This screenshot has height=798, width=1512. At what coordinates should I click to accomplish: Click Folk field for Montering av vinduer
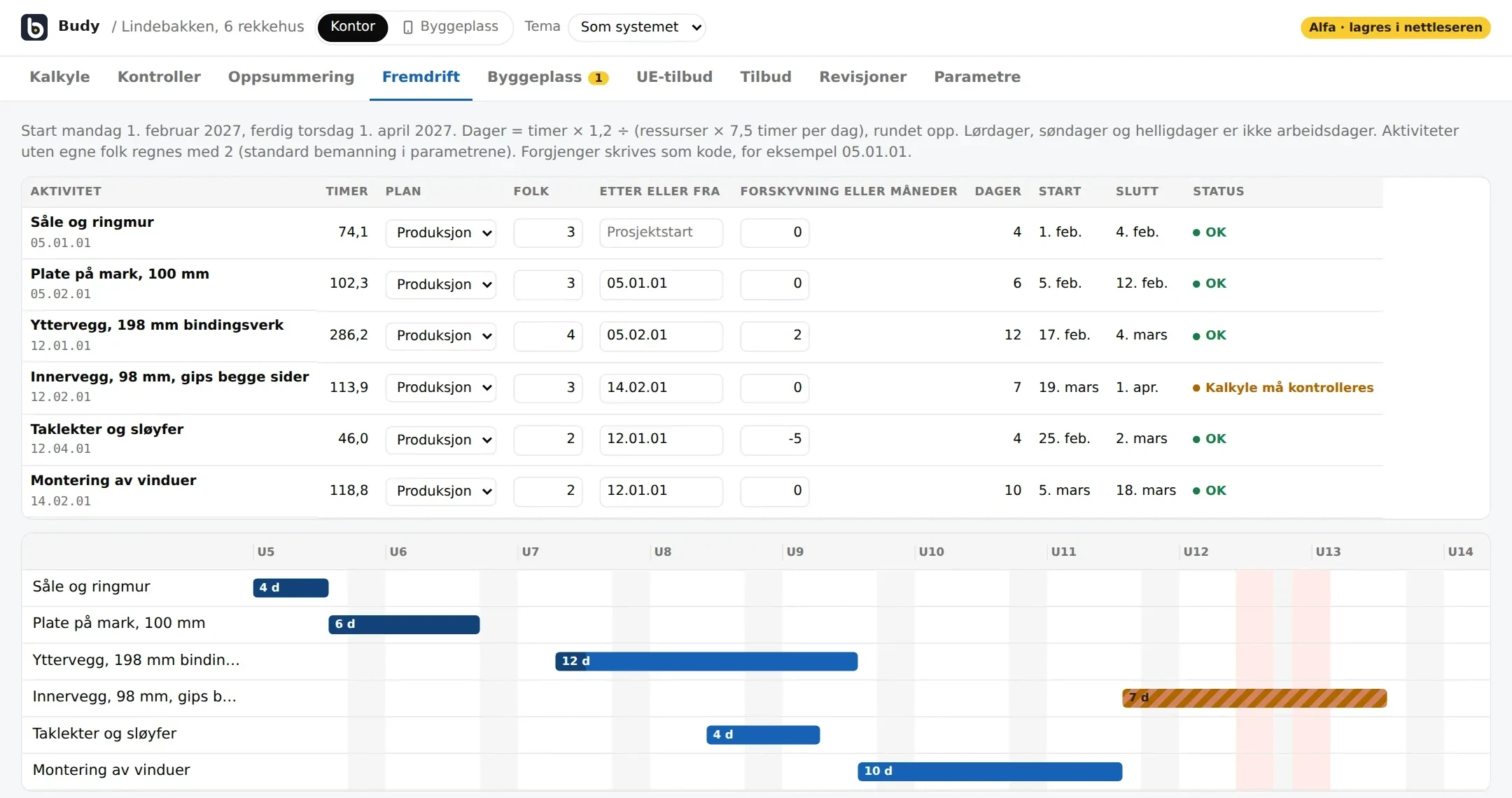(x=548, y=491)
